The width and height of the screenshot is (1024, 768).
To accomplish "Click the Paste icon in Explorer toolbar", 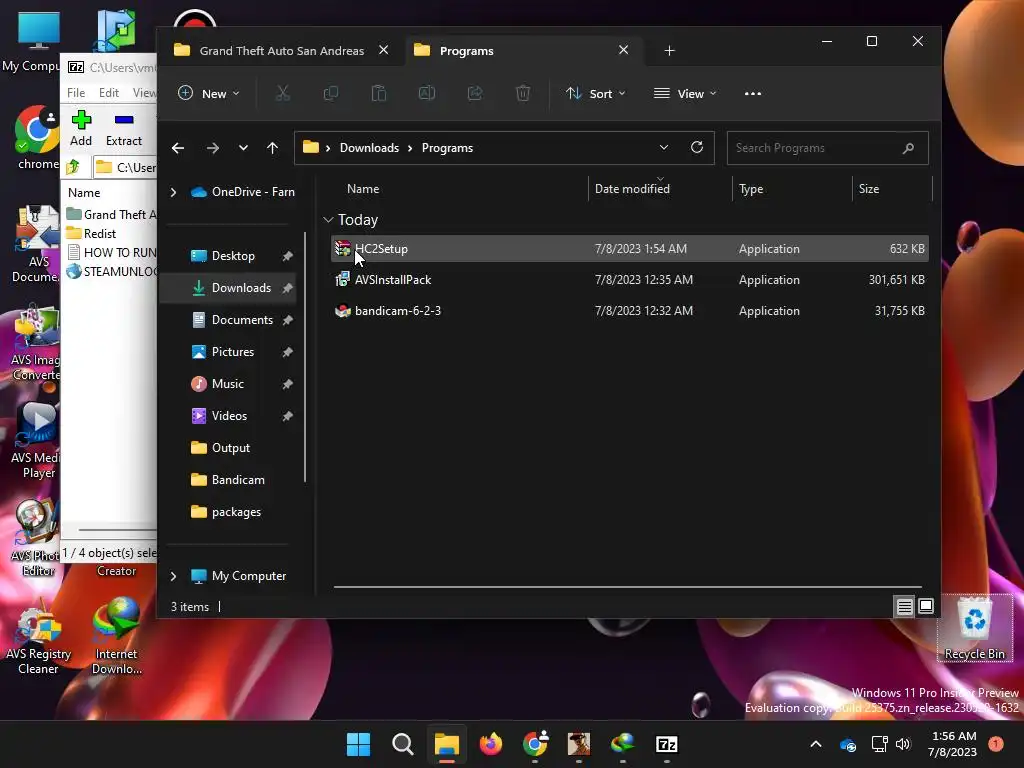I will pos(379,93).
